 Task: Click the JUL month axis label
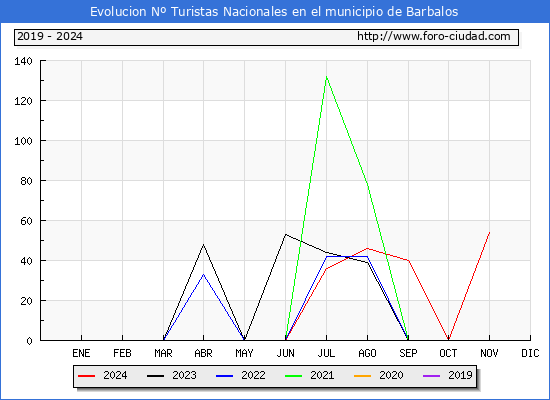[327, 353]
